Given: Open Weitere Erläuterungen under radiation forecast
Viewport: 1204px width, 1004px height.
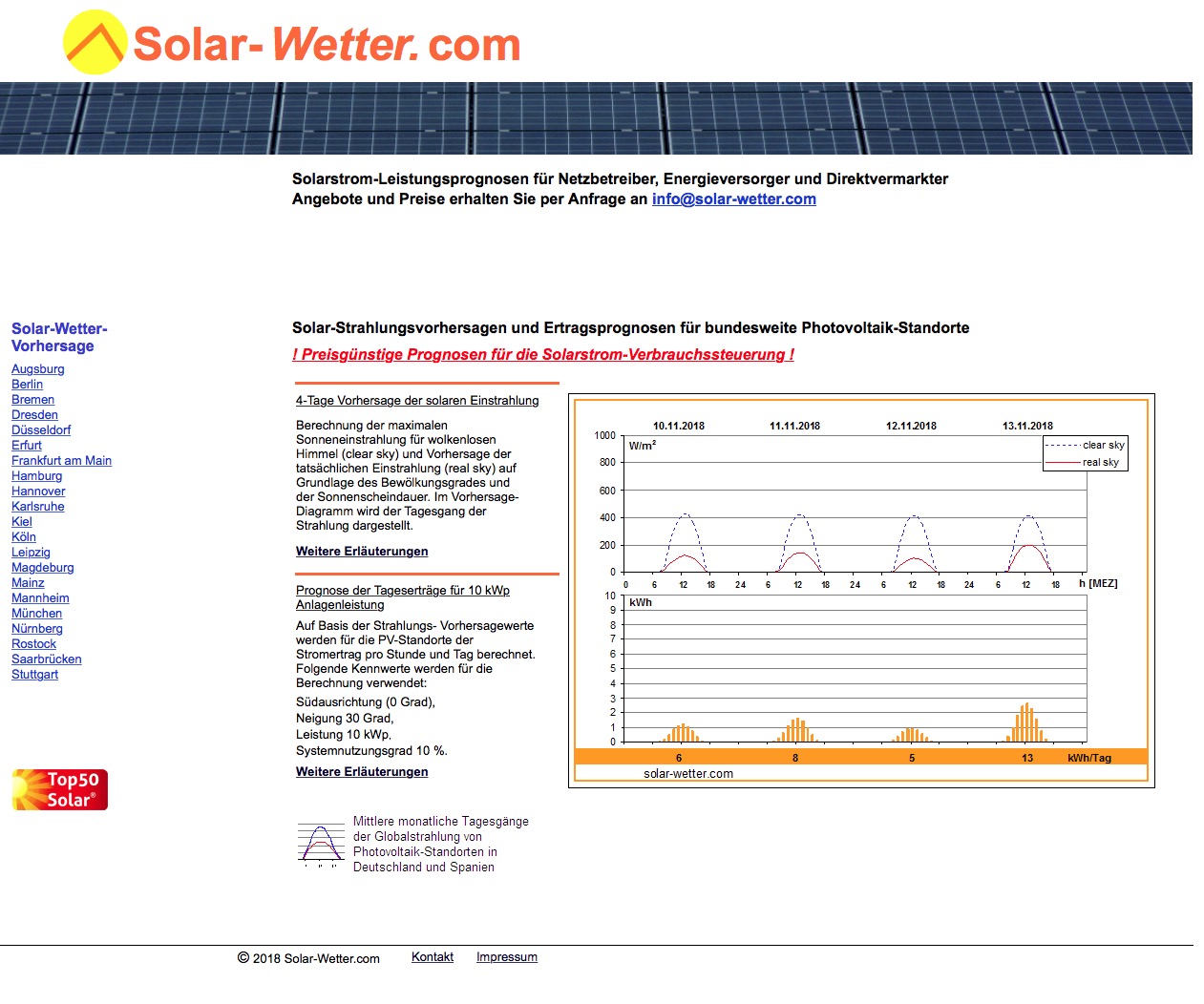Looking at the screenshot, I should point(362,551).
